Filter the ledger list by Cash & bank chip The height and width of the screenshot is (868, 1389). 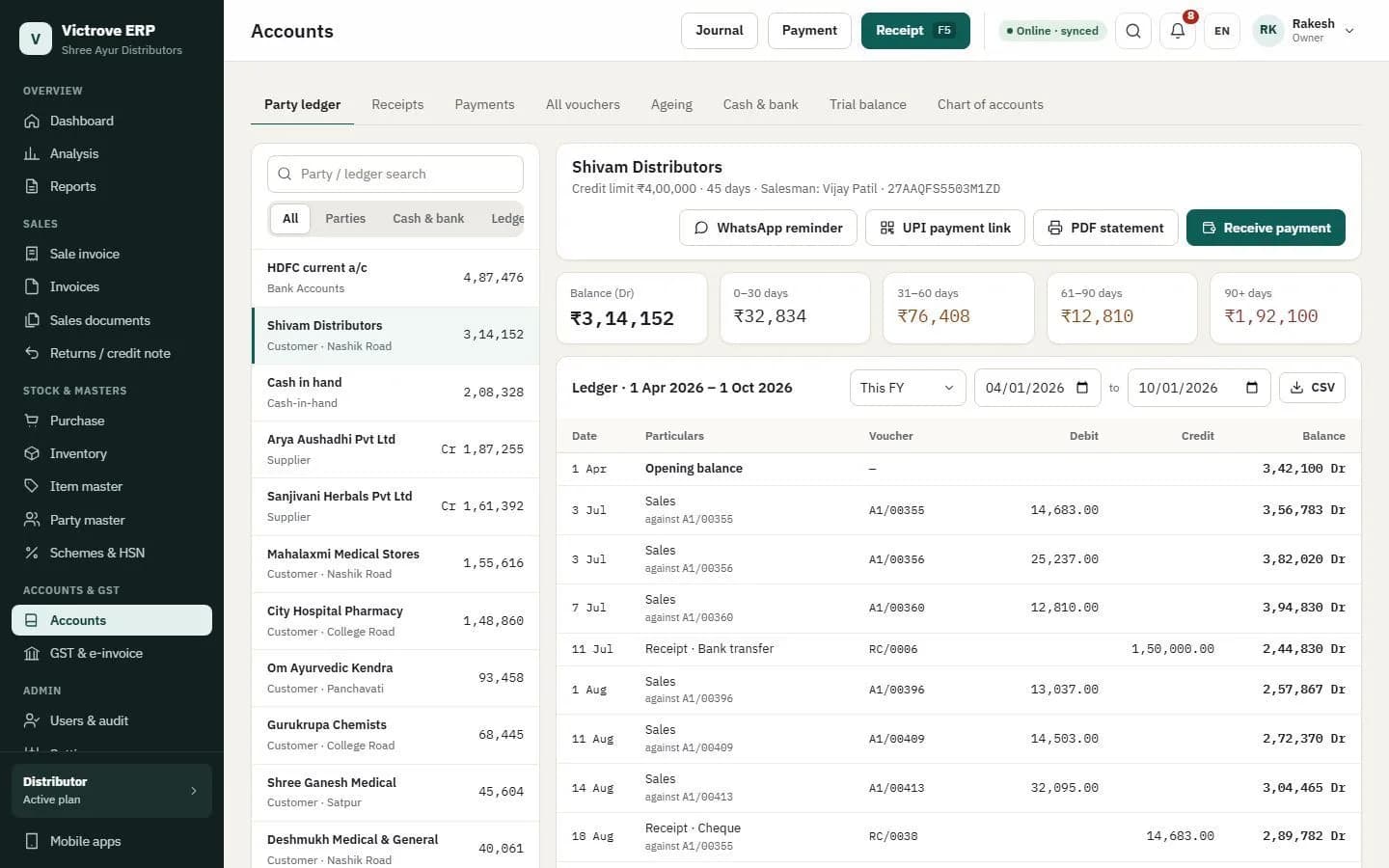click(x=428, y=219)
